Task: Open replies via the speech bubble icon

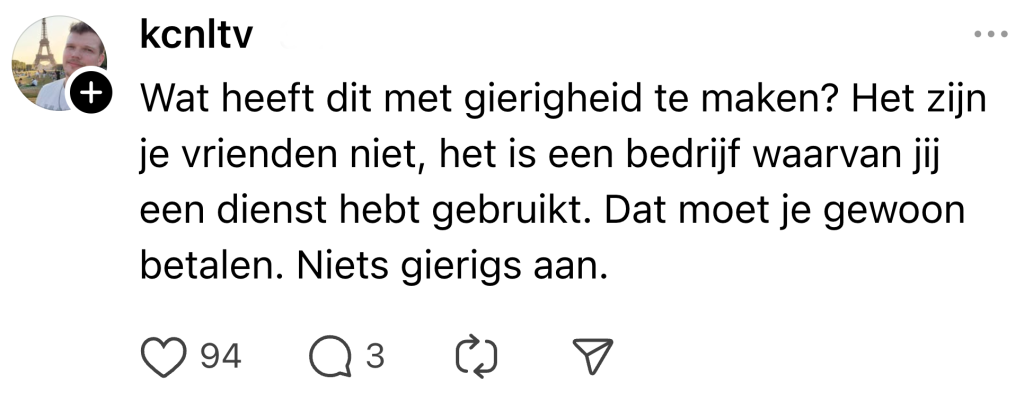Action: (328, 356)
